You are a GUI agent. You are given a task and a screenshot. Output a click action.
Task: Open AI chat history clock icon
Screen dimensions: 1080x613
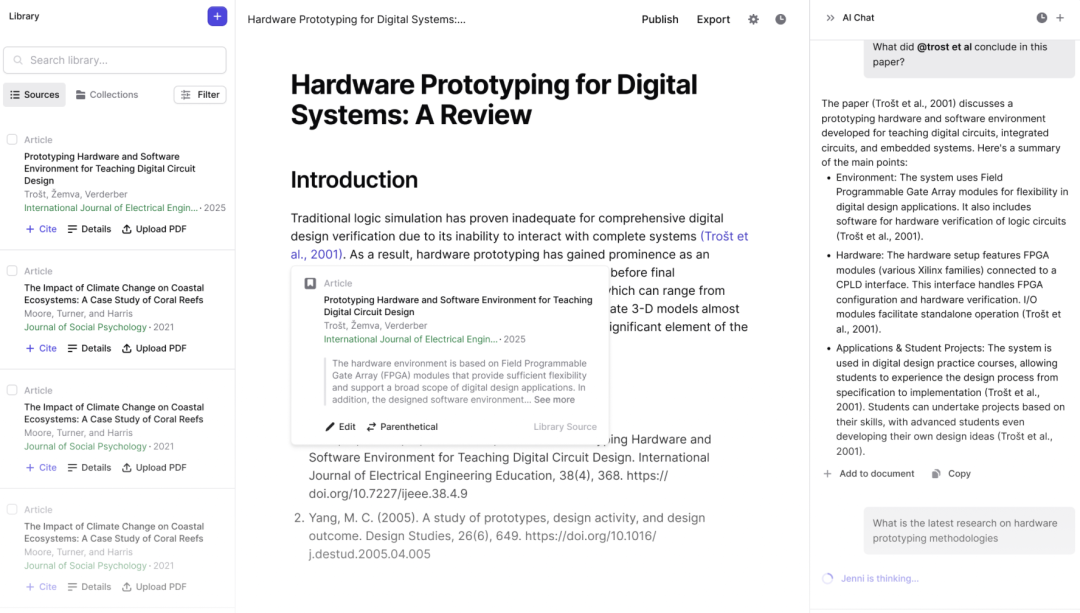click(1041, 18)
